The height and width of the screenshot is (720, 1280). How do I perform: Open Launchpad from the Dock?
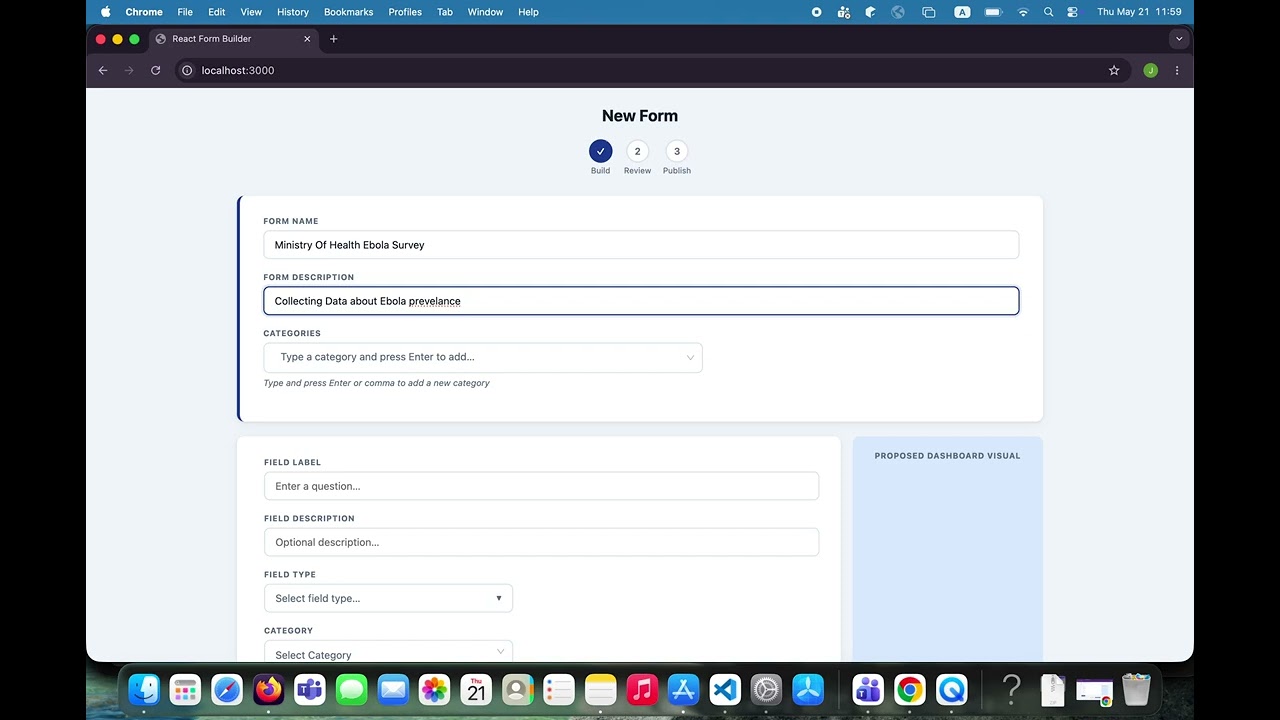[x=185, y=689]
